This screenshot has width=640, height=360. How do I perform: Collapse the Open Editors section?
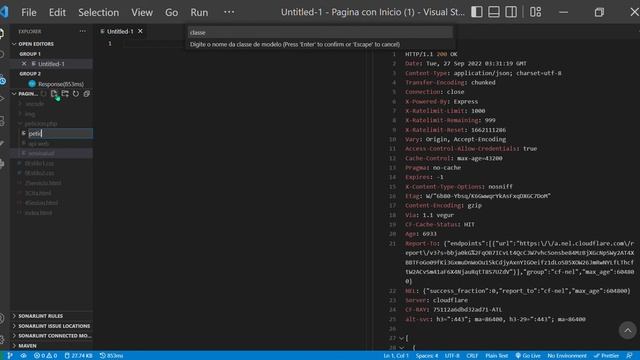tap(36, 44)
